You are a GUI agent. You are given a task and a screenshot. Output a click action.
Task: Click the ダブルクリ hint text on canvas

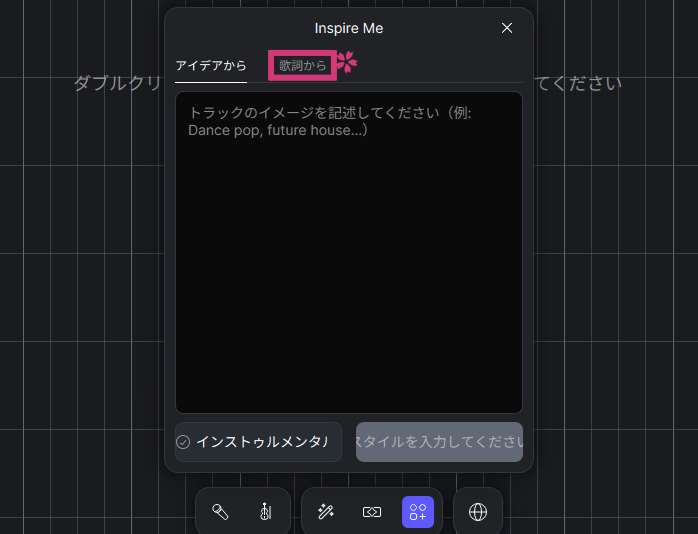(117, 83)
